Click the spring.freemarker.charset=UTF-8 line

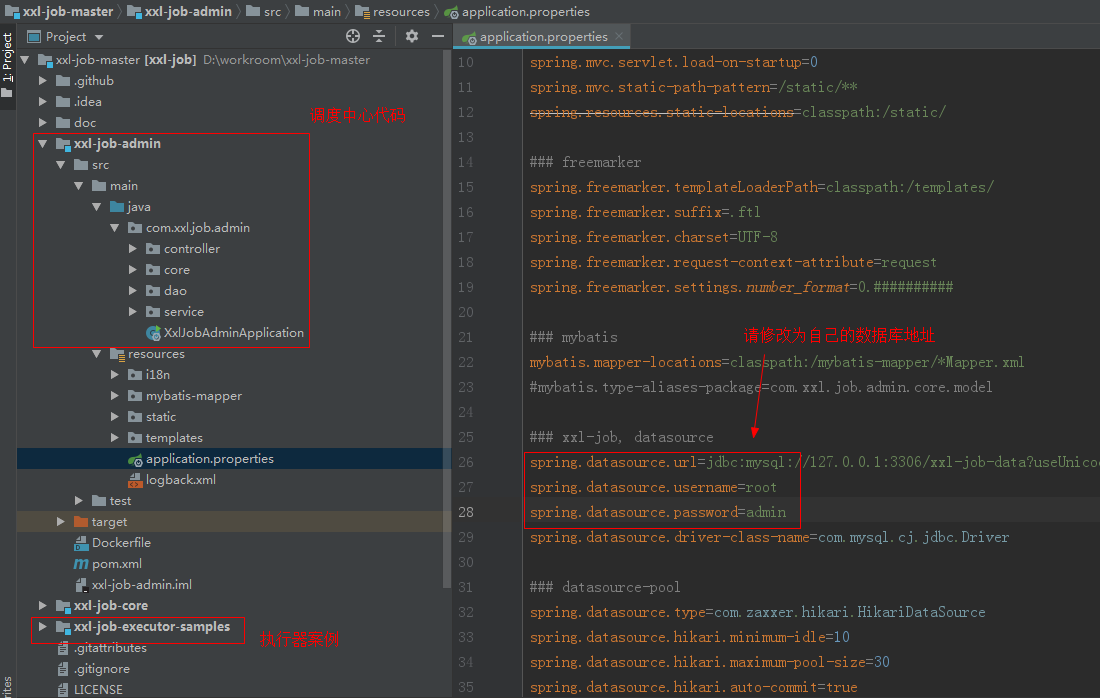[654, 238]
